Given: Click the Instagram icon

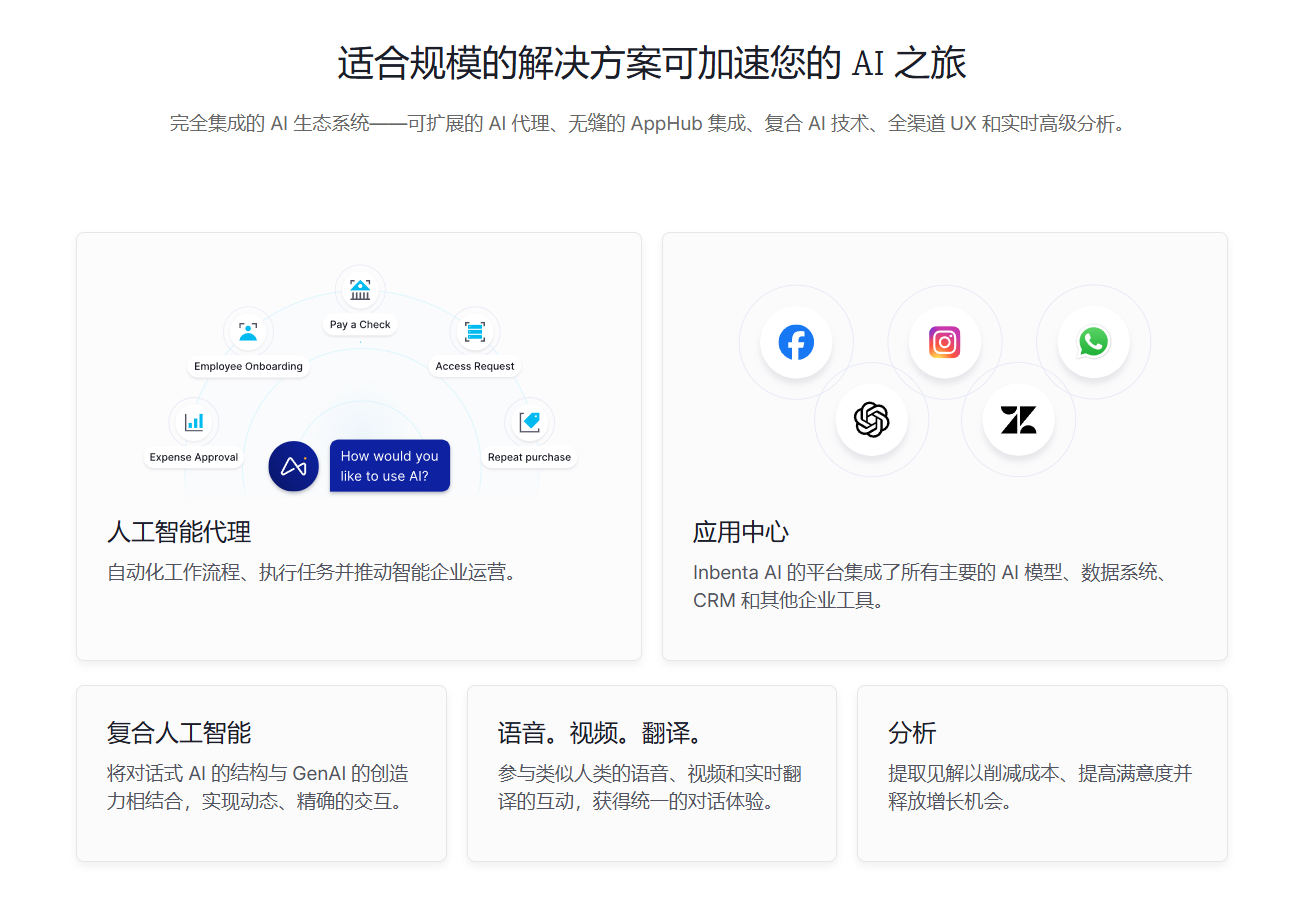Looking at the screenshot, I should pos(945,343).
